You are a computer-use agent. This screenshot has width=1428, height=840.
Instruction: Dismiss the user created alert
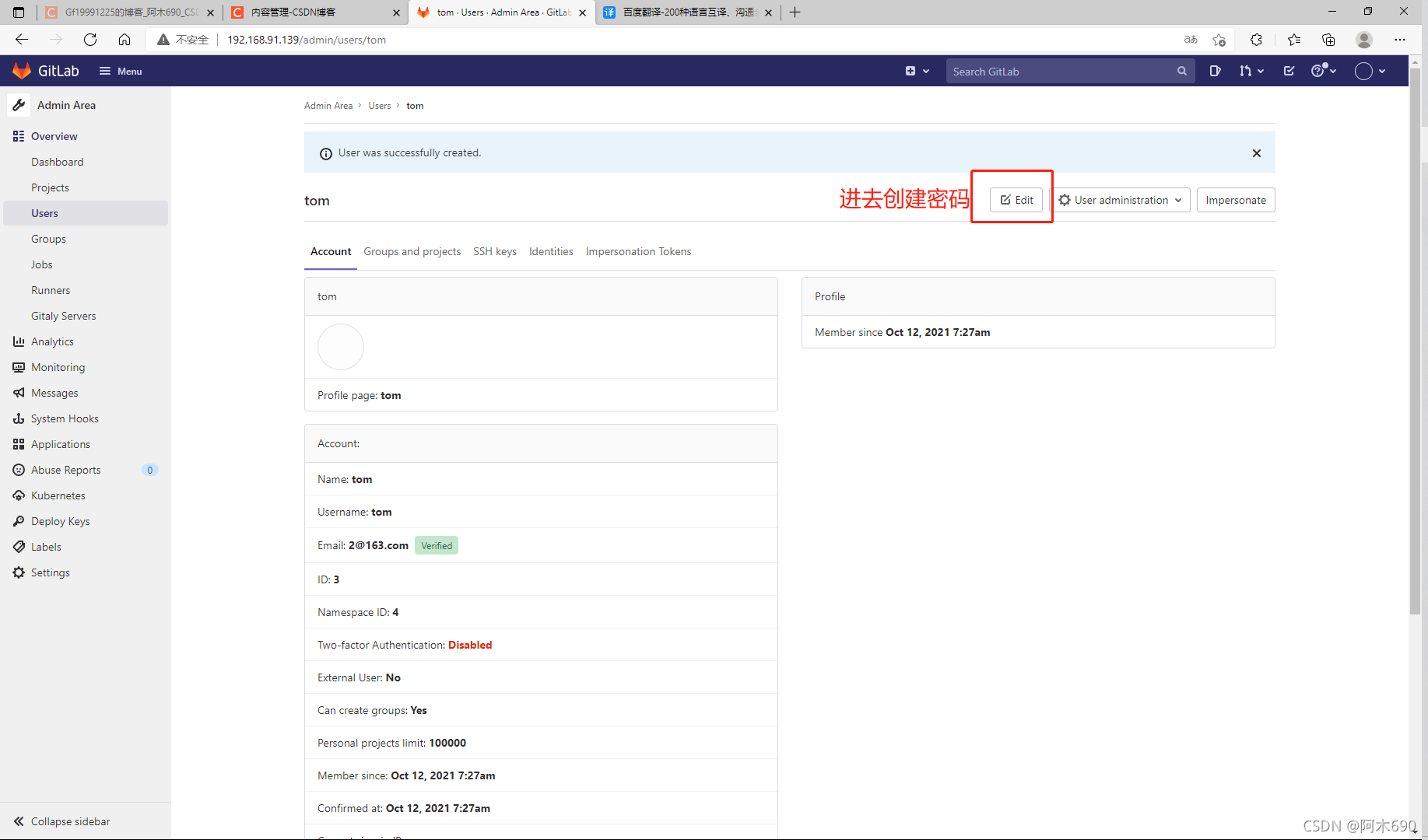1257,152
